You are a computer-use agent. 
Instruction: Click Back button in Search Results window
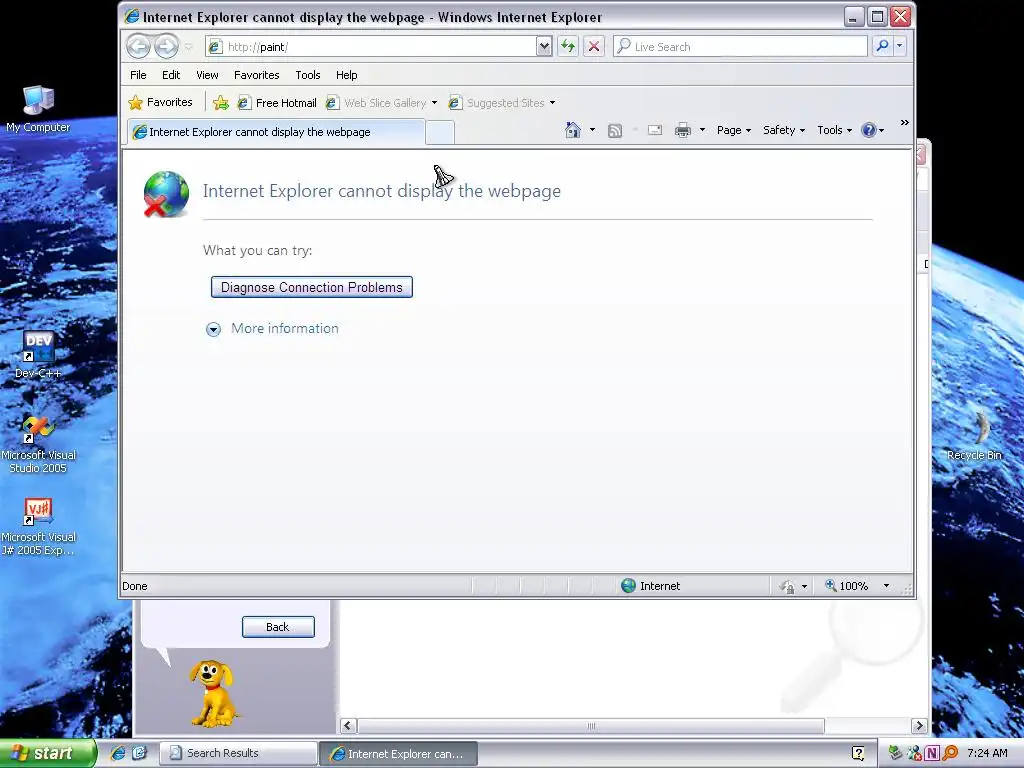pos(278,627)
